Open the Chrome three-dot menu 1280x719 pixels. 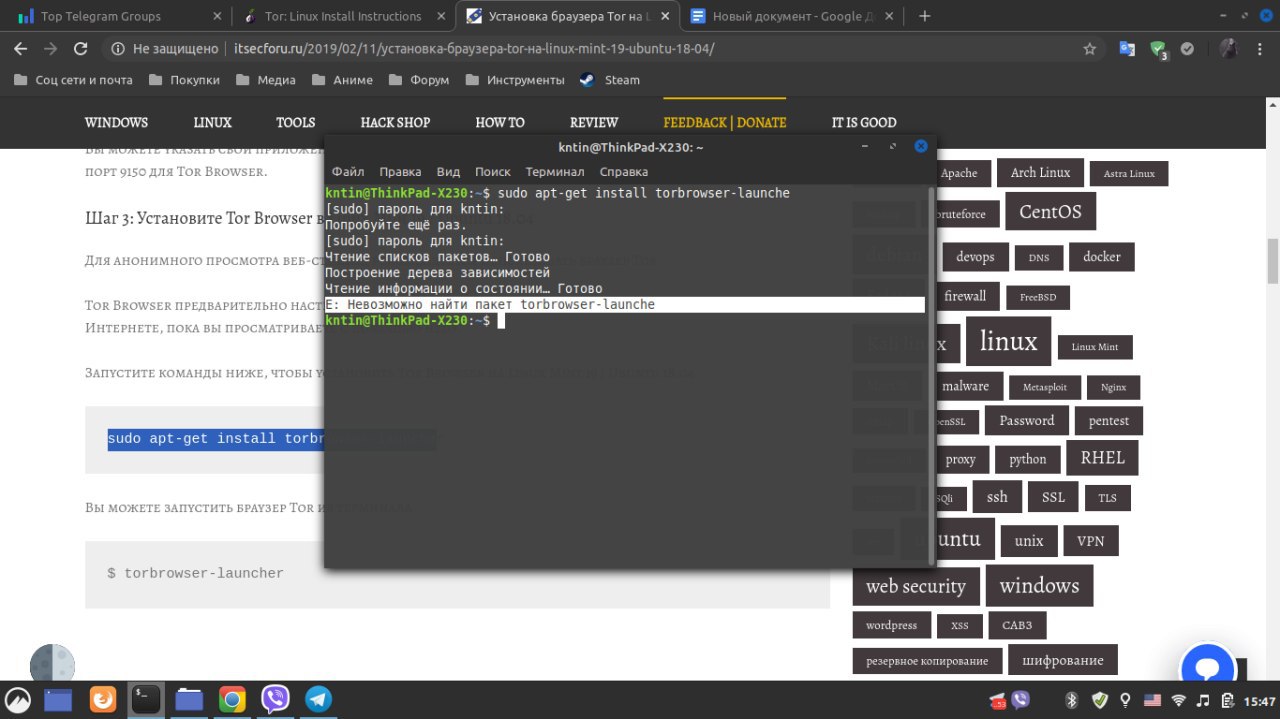point(1260,48)
